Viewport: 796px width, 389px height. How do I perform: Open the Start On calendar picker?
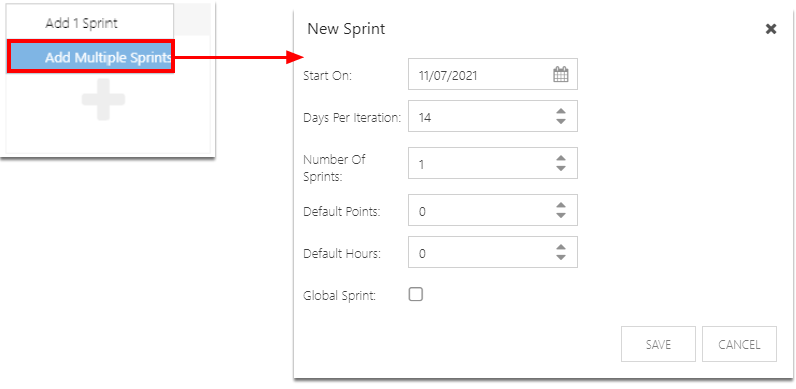[x=560, y=75]
